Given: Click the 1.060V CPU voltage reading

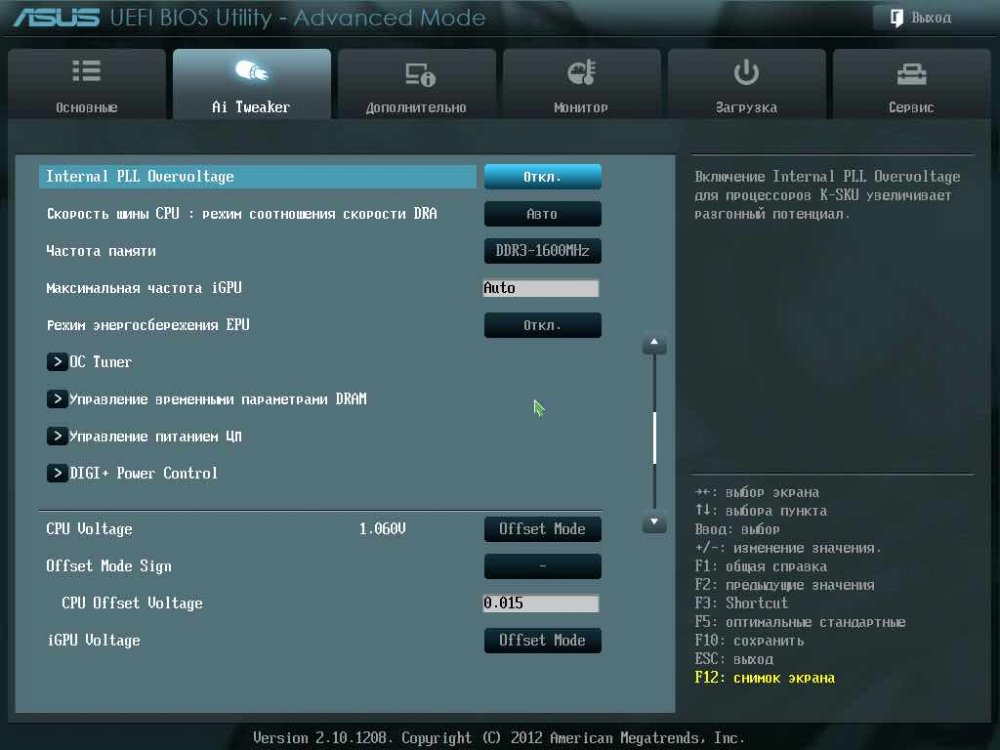Looking at the screenshot, I should [382, 529].
